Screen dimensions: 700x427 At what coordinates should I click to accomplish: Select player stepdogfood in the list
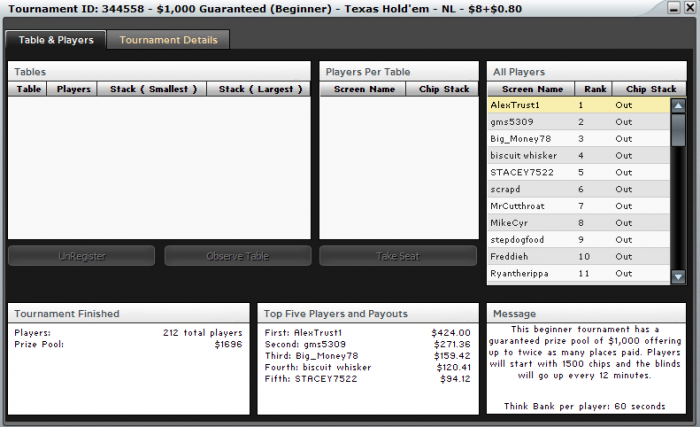(579, 240)
